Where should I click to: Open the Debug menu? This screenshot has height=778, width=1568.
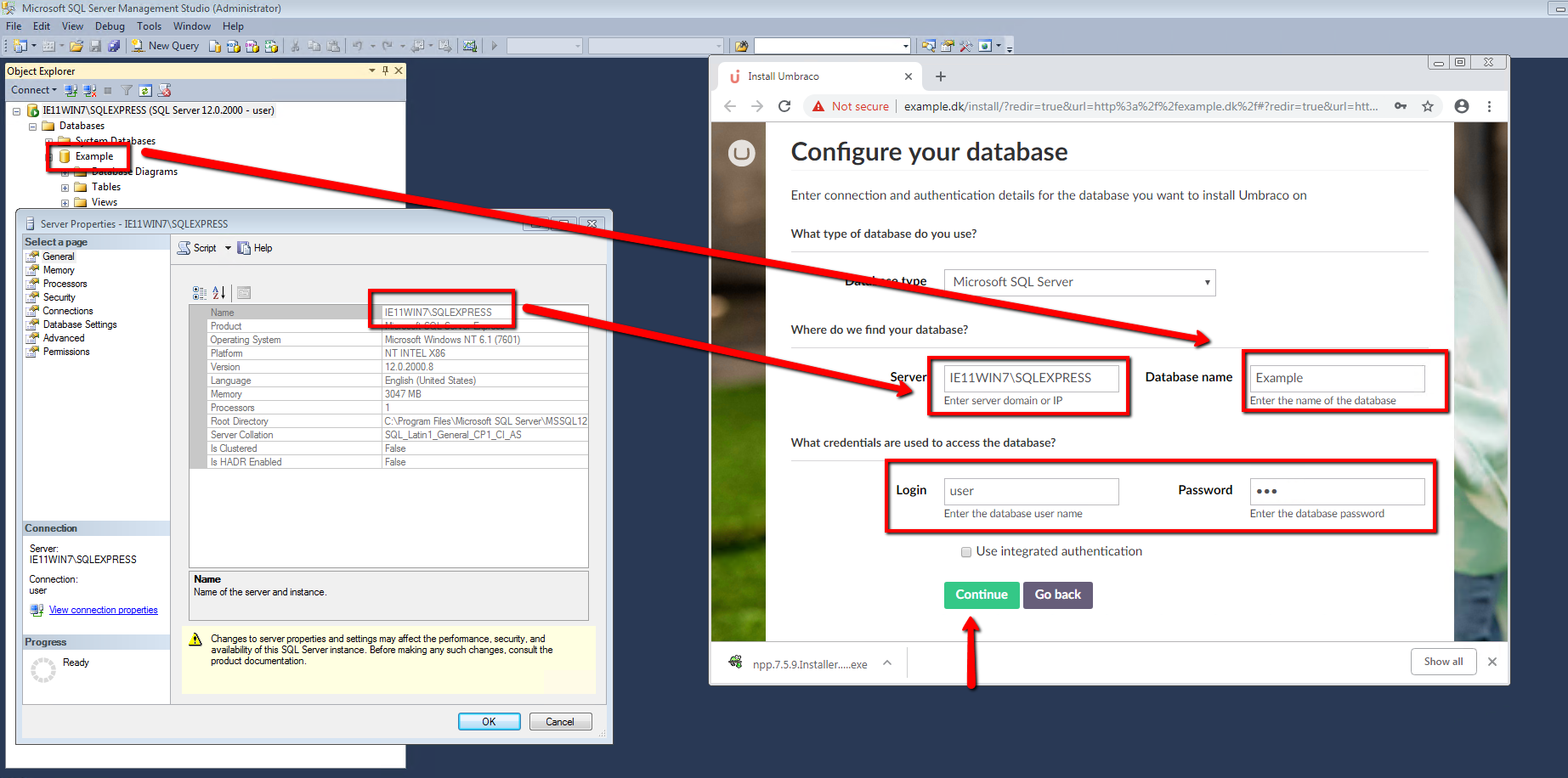click(110, 26)
